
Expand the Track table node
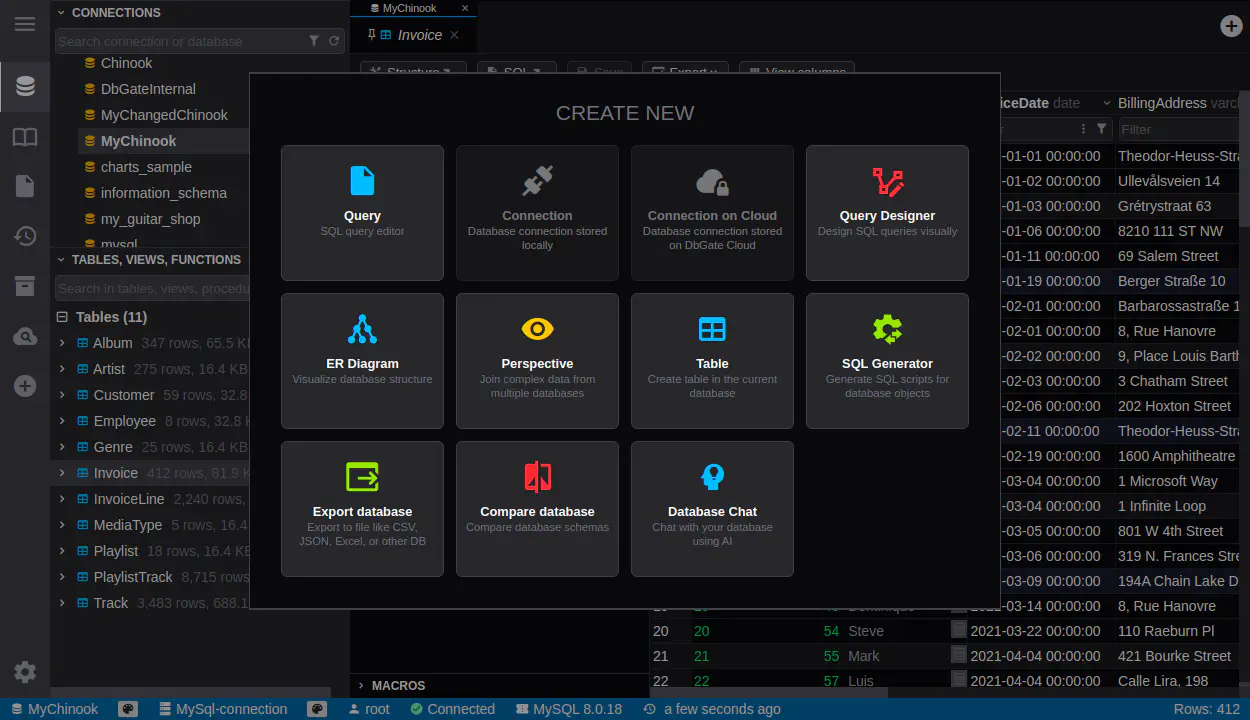(x=62, y=603)
